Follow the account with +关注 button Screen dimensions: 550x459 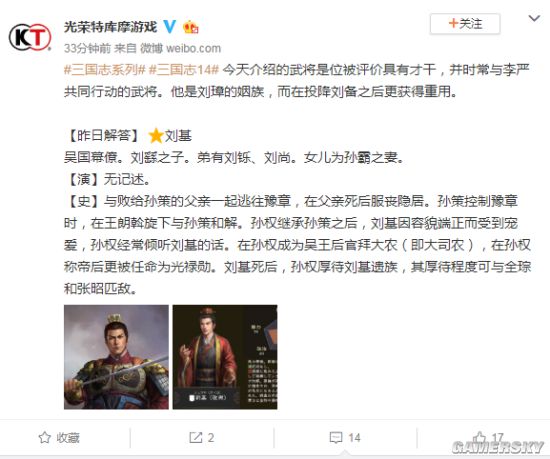coord(465,24)
